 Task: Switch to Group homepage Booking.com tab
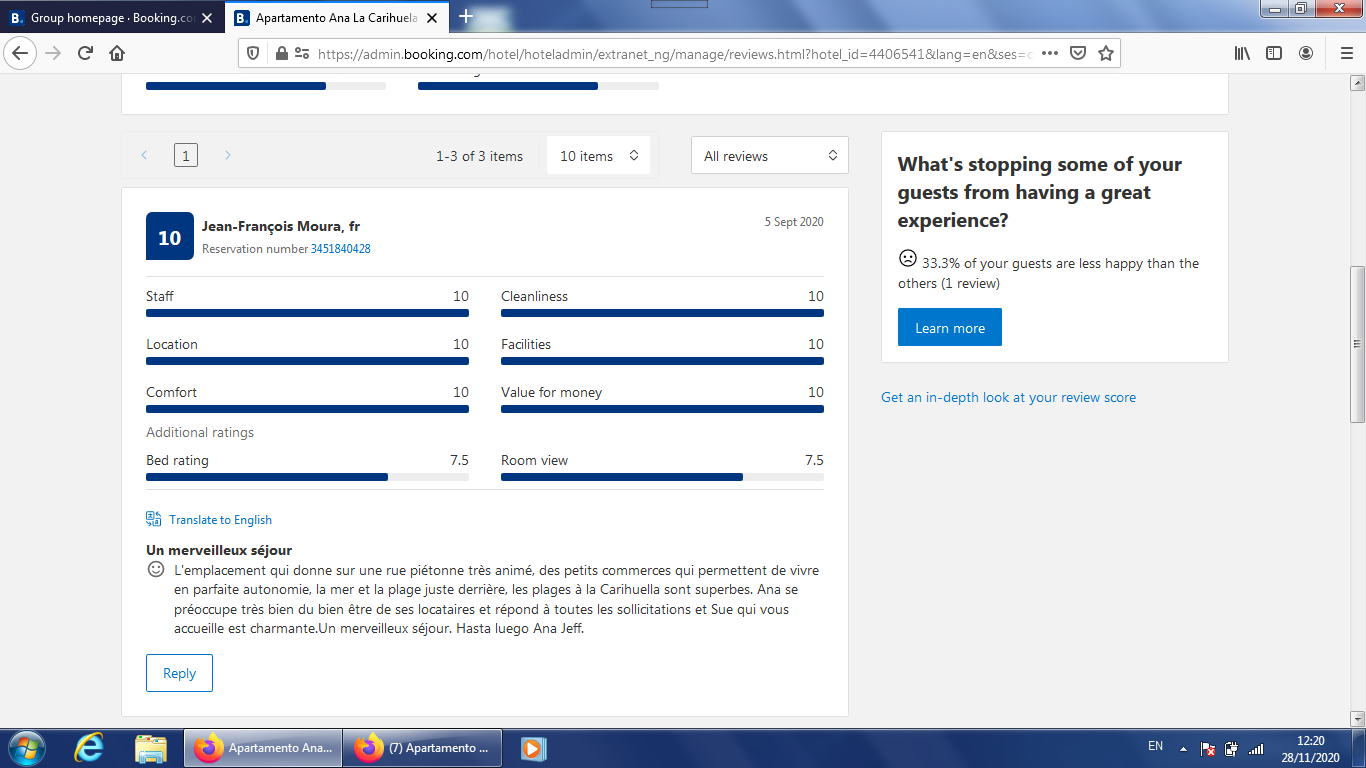110,18
